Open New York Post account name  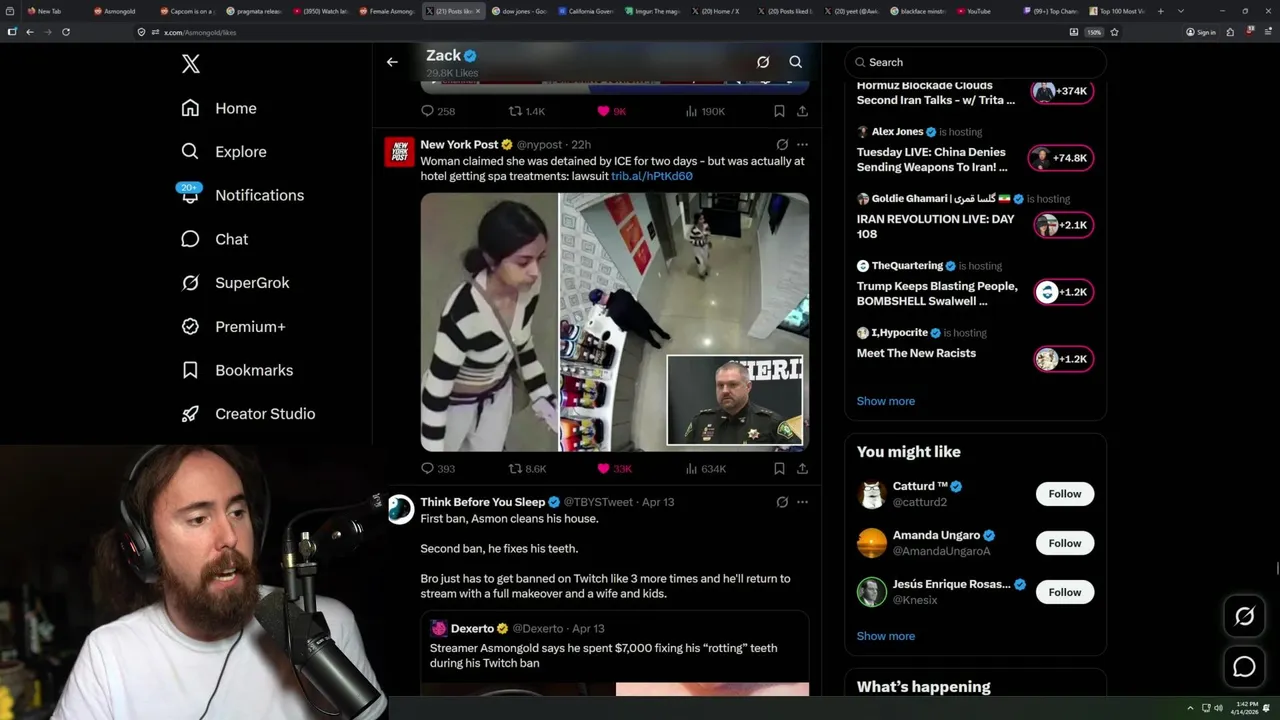[x=459, y=145]
